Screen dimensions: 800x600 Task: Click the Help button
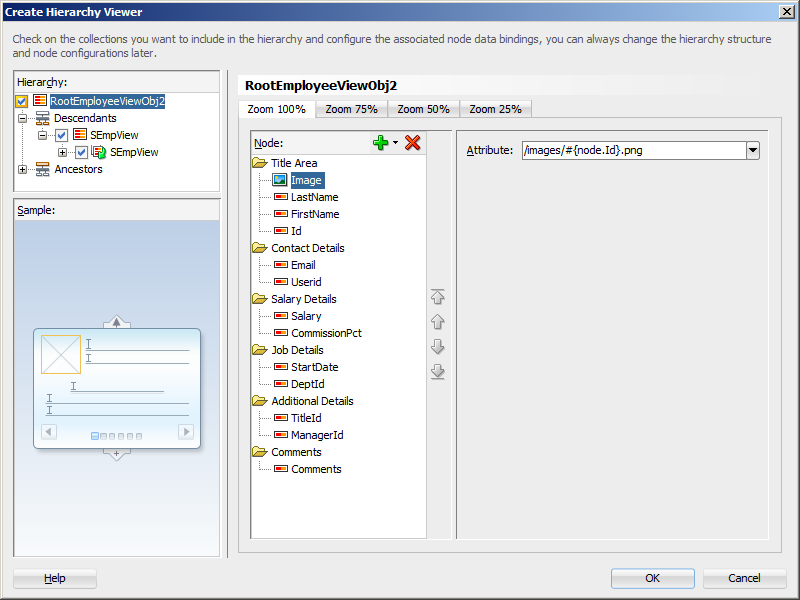[55, 578]
